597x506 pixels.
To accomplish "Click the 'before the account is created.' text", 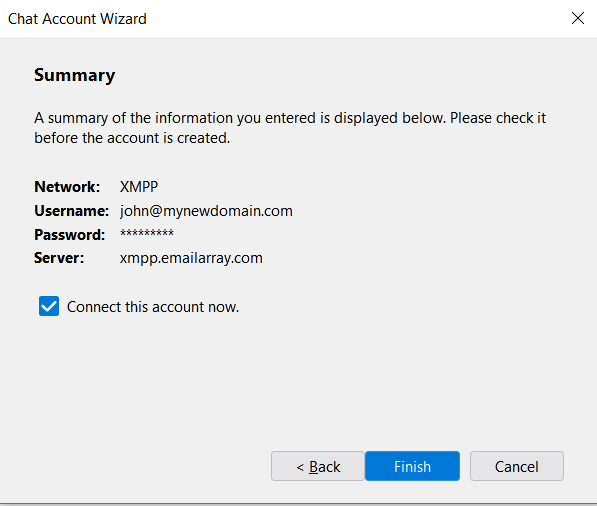I will pyautogui.click(x=132, y=138).
